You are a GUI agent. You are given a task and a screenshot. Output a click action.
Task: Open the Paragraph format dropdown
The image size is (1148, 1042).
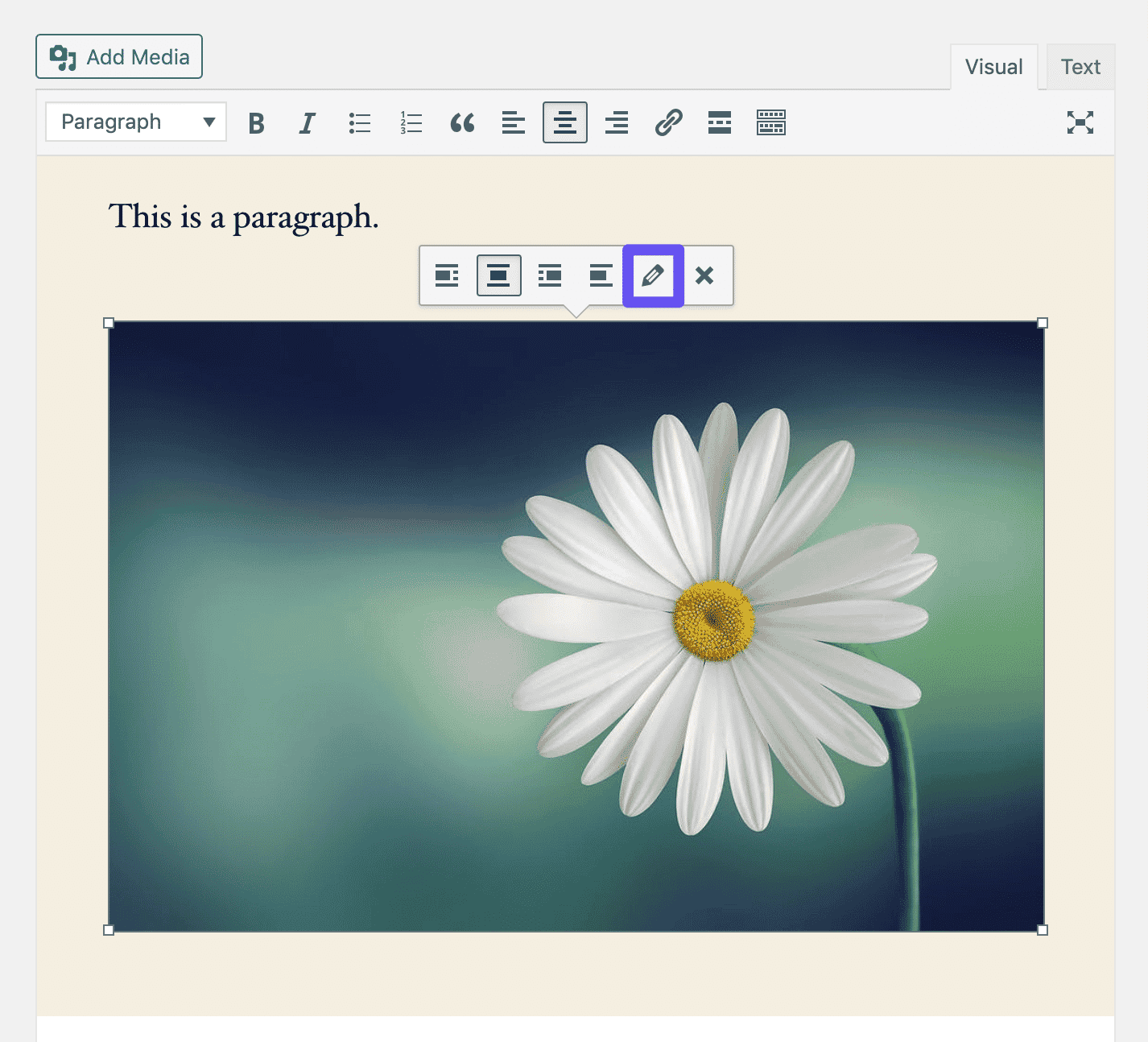click(x=136, y=122)
